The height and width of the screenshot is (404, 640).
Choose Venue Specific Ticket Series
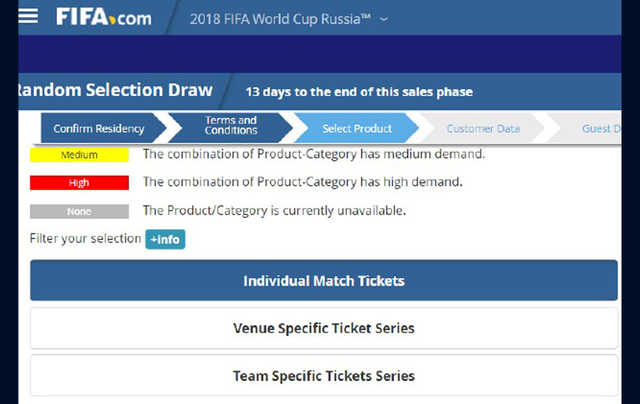[324, 328]
